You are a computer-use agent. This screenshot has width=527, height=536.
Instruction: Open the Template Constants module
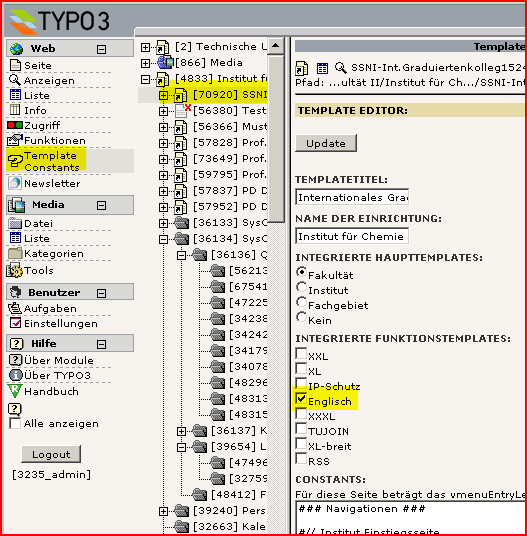point(46,161)
